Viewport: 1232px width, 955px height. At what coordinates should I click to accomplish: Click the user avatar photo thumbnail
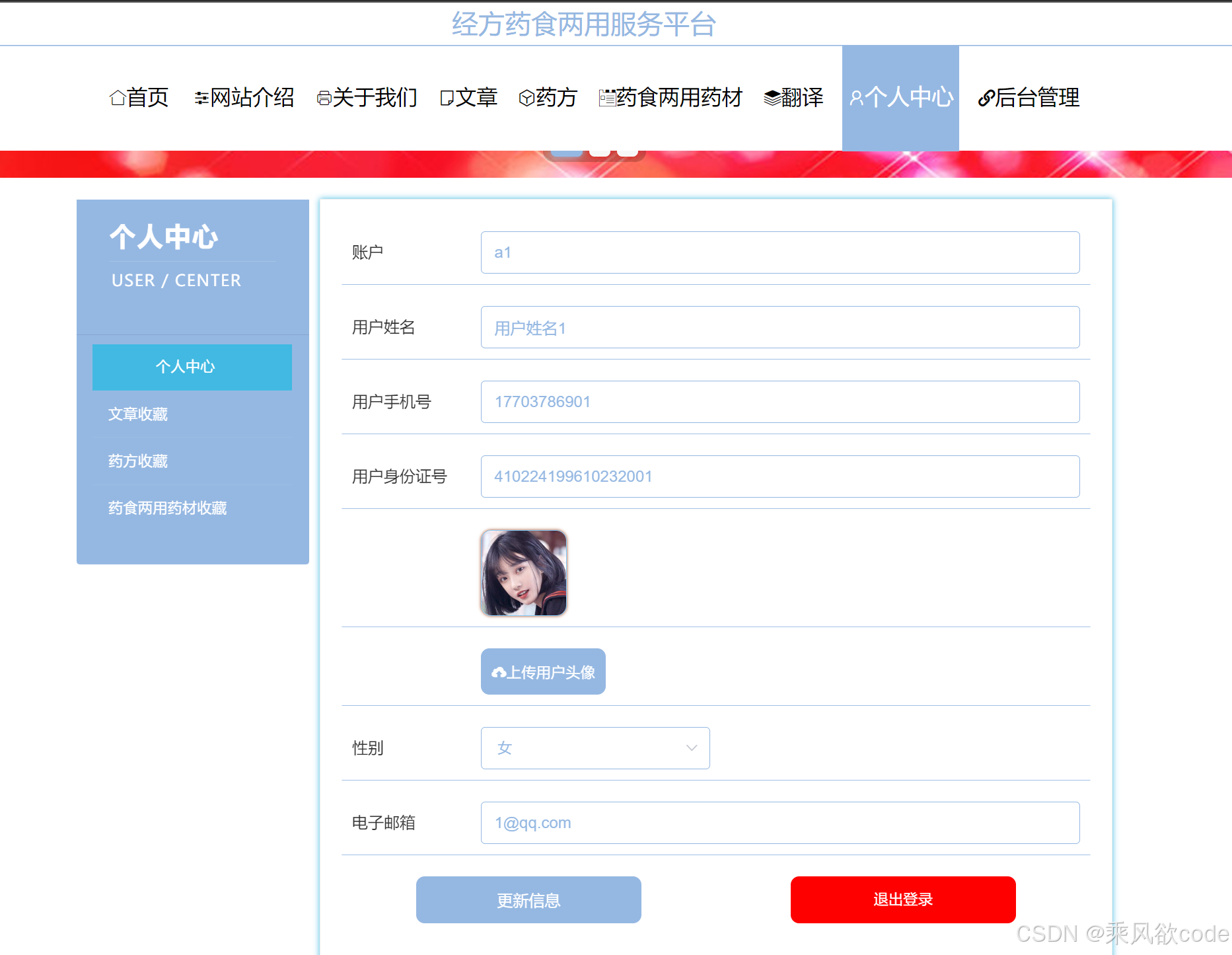[x=523, y=572]
